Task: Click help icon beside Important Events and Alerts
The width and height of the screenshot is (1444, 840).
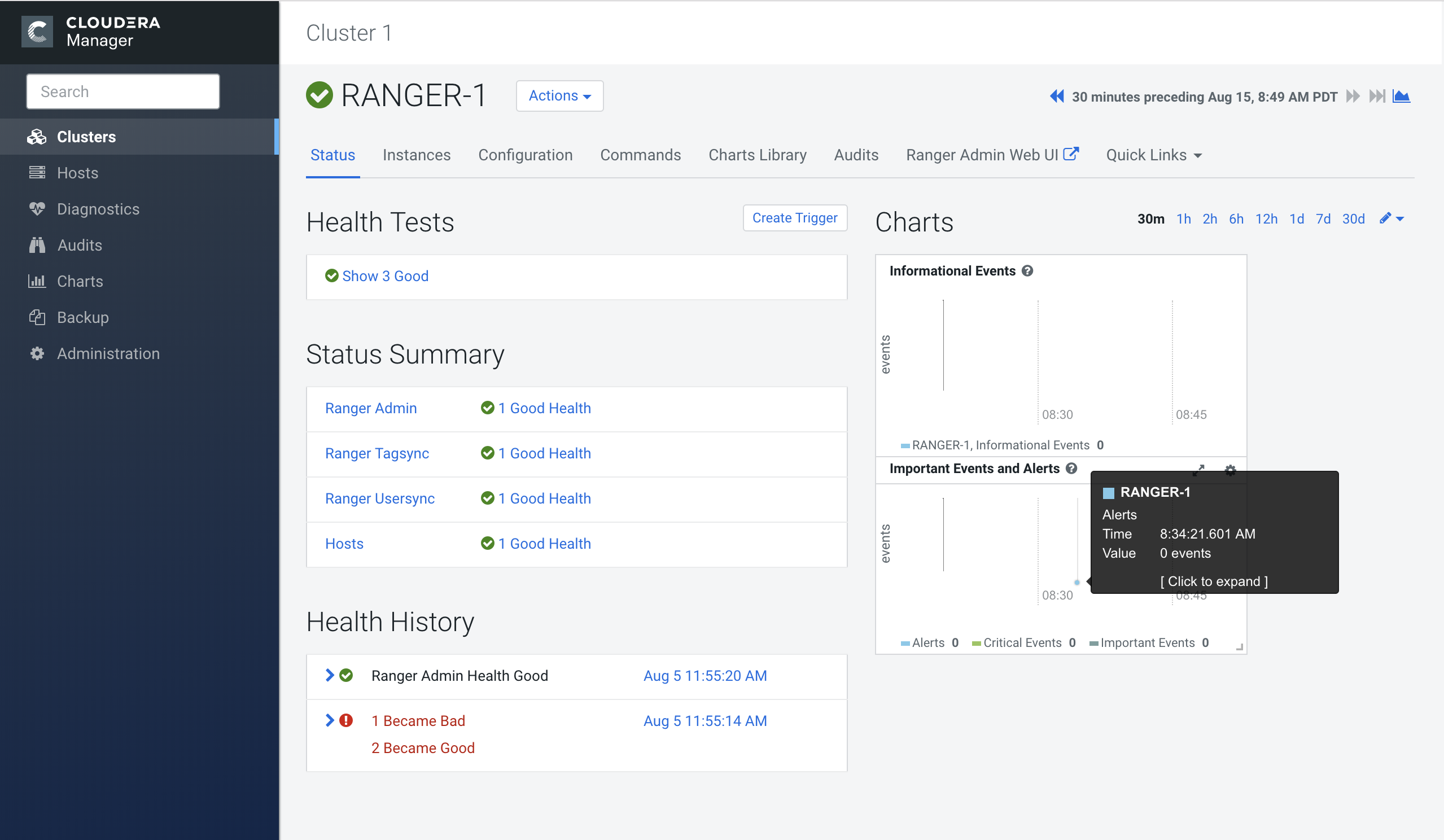Action: click(1071, 469)
